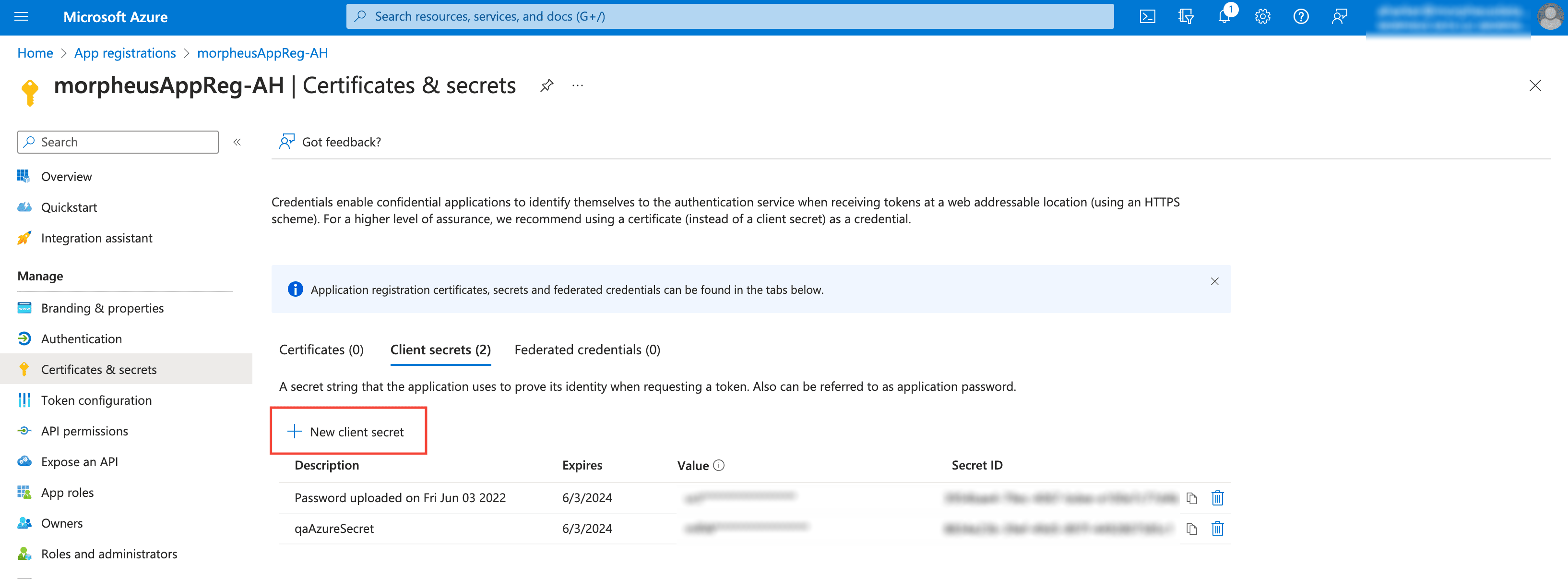Open API permissions in sidebar
Viewport: 1568px width, 579px height.
tap(84, 431)
